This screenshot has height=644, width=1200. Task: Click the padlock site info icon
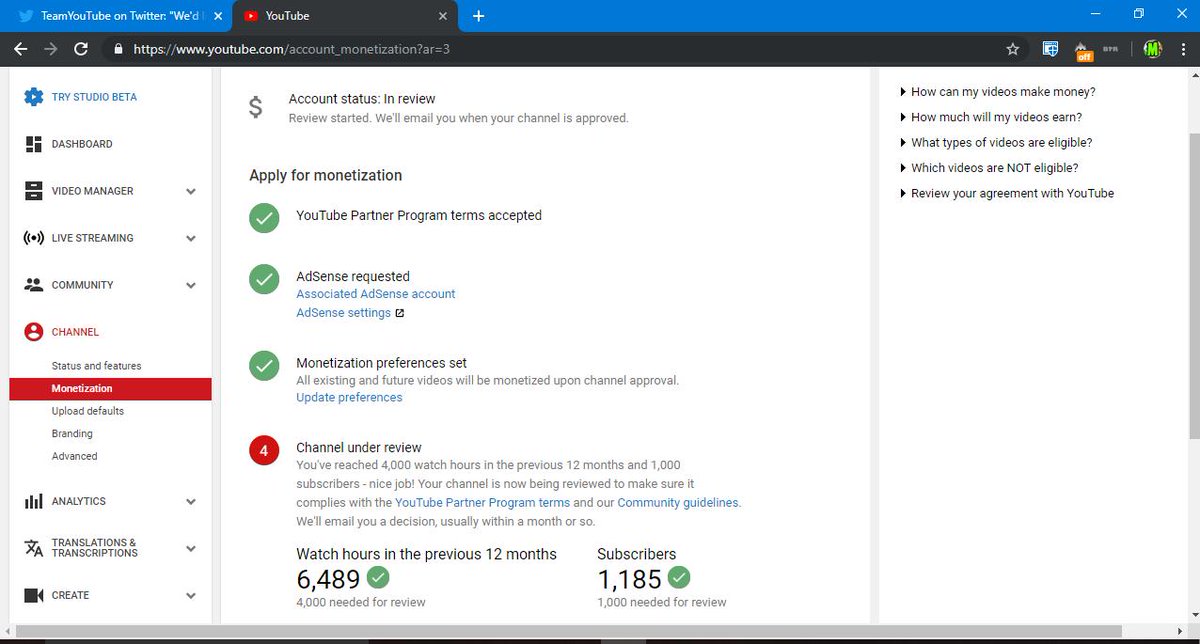click(x=118, y=48)
